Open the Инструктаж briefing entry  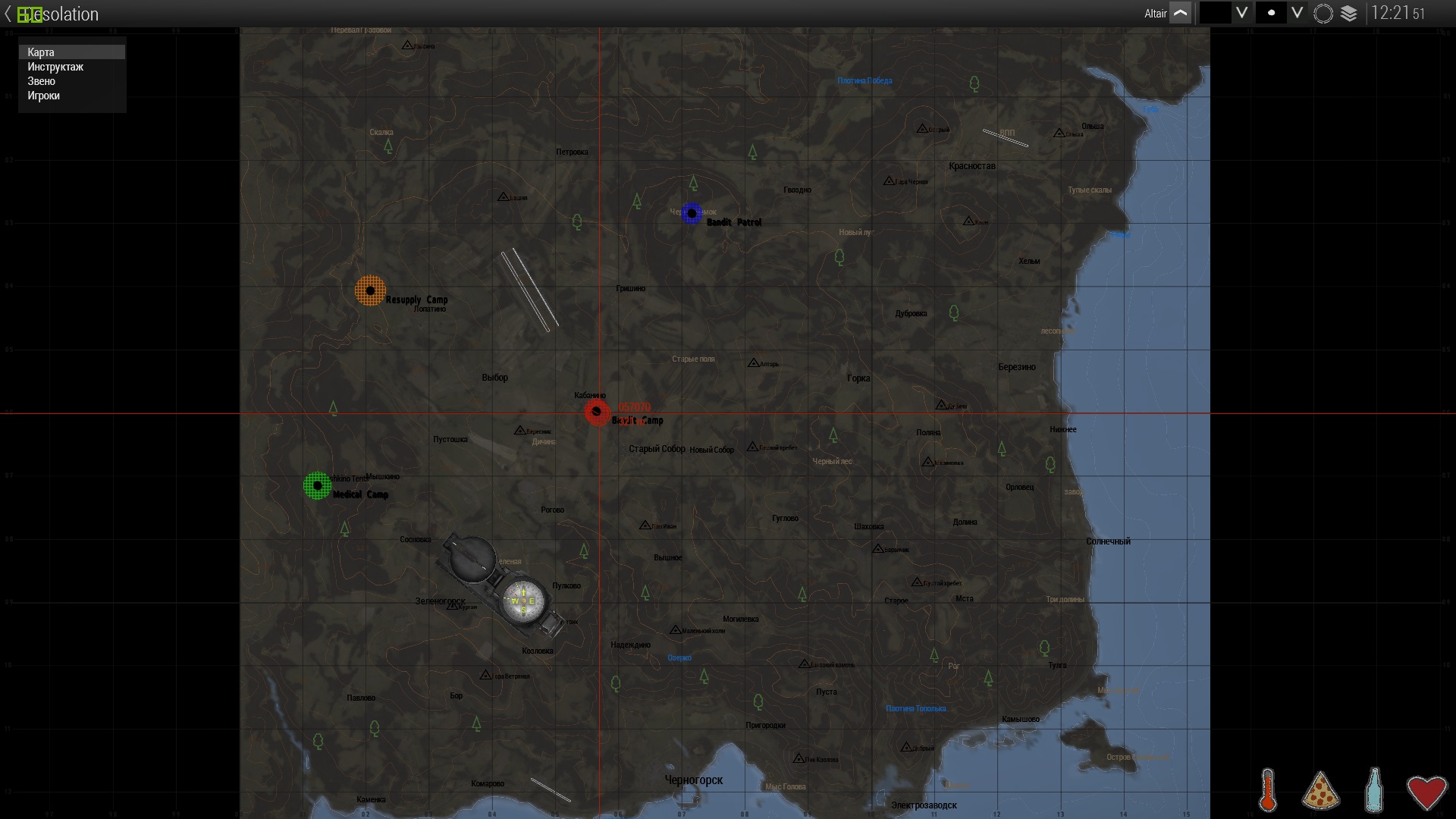click(x=72, y=67)
